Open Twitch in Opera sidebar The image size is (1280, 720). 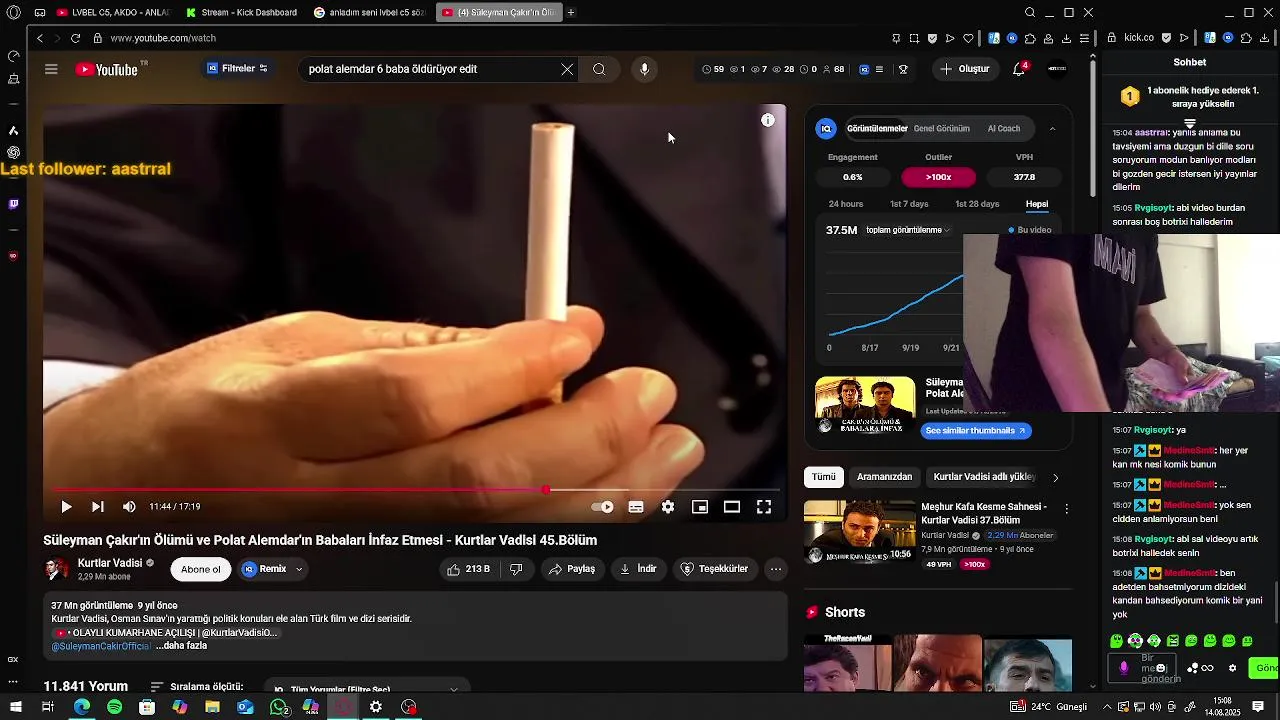[13, 204]
